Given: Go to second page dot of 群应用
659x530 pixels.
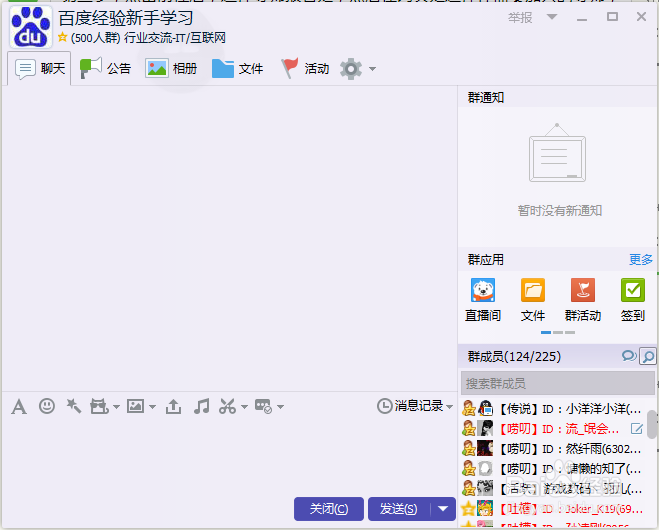Looking at the screenshot, I should [558, 332].
